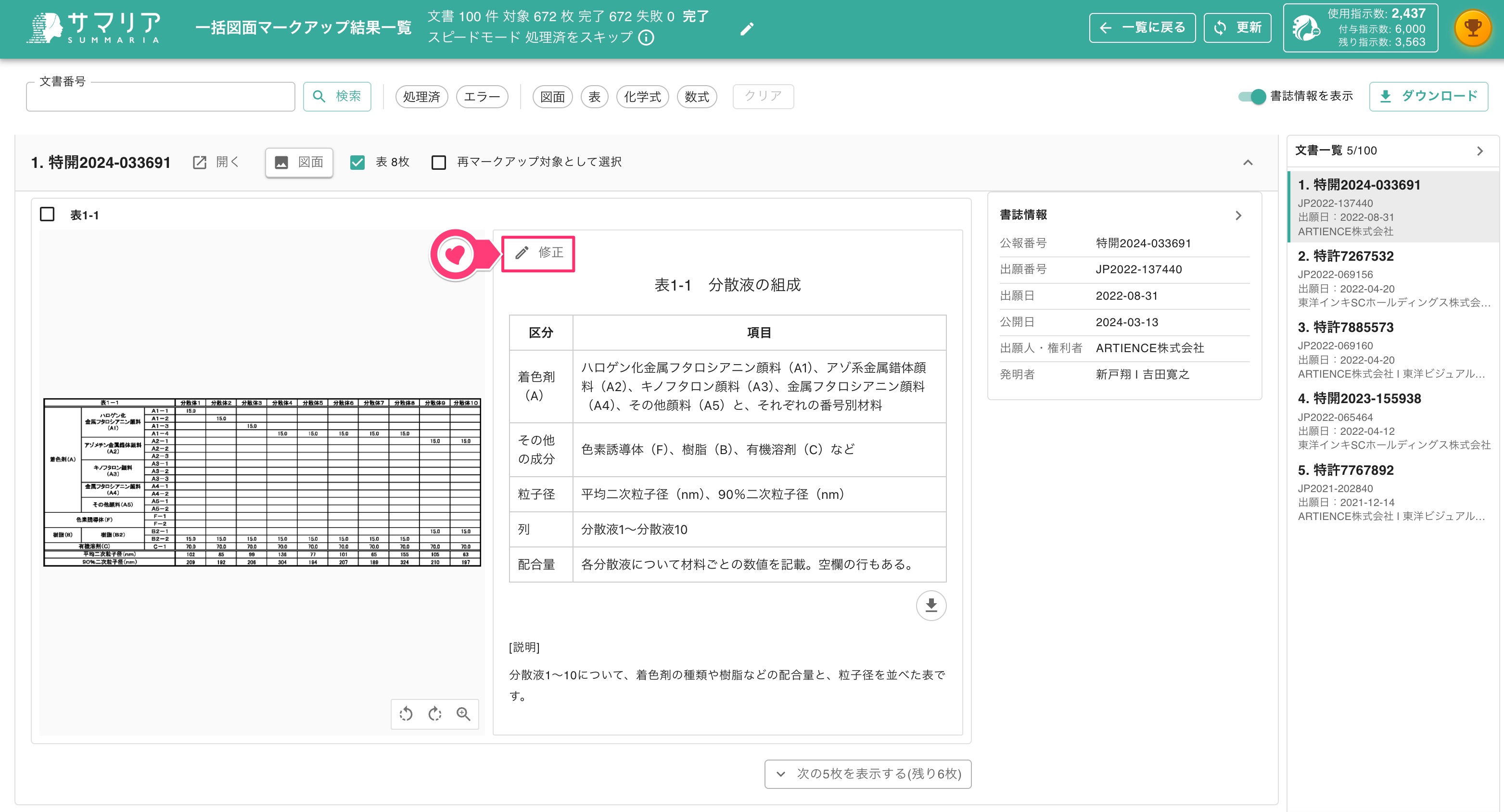
Task: Collapse the 書誌情報 panel chevron
Action: pos(1238,216)
